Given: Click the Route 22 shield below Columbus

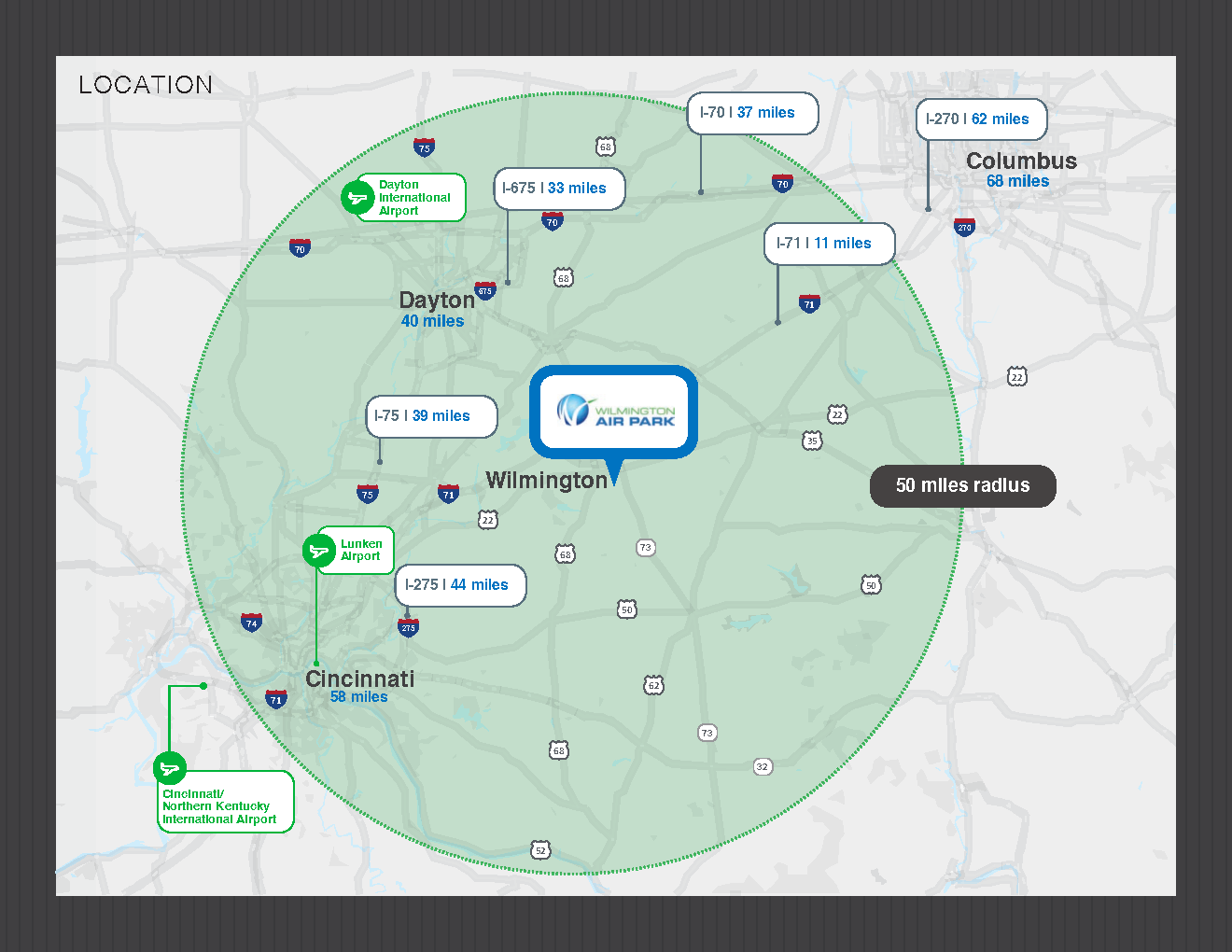Looking at the screenshot, I should [1017, 376].
